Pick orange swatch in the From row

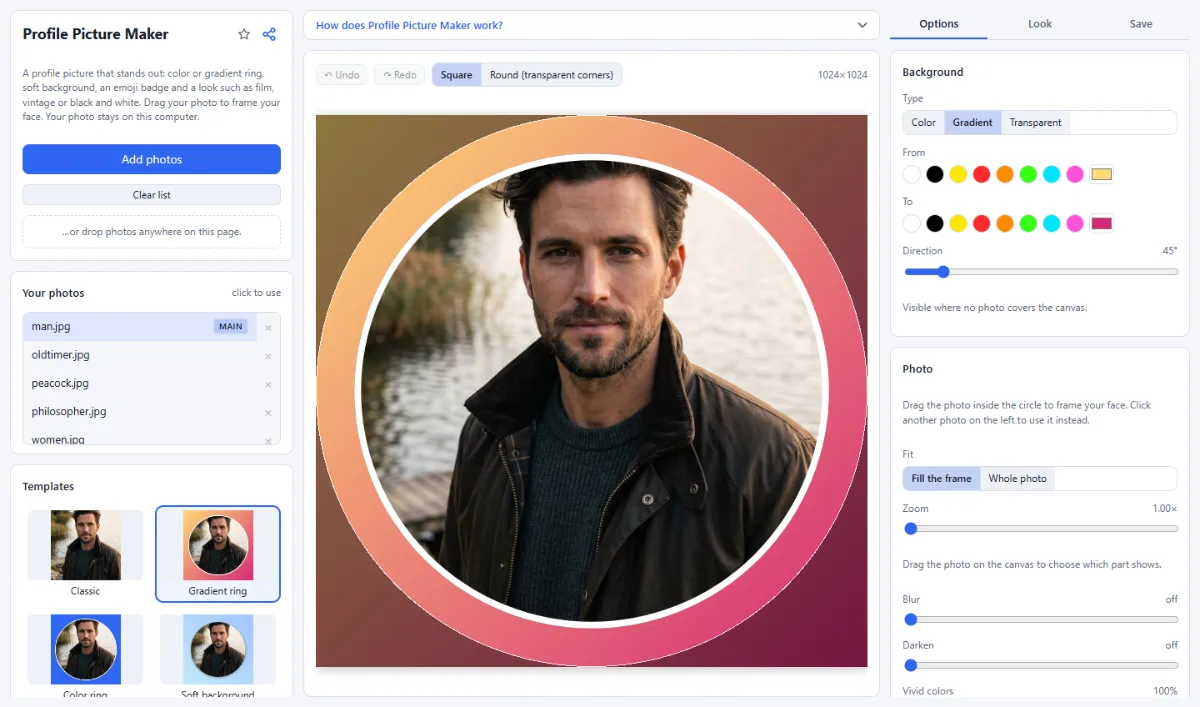pyautogui.click(x=1005, y=174)
